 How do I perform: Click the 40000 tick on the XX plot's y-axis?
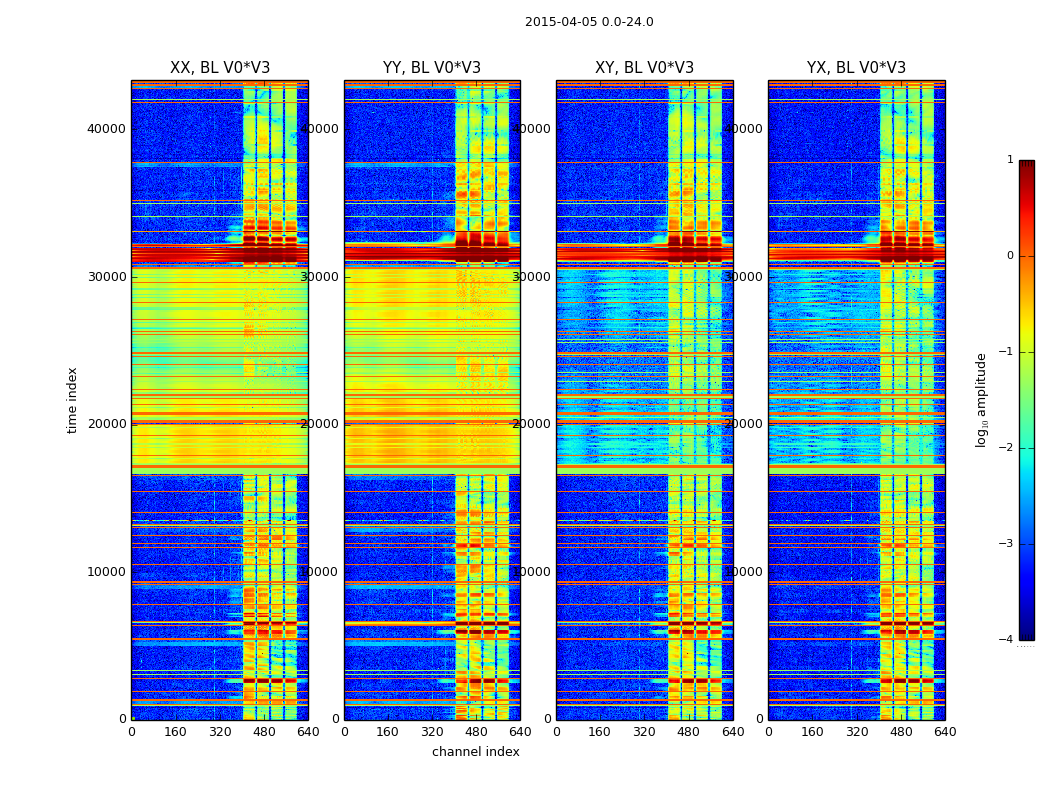coord(106,128)
